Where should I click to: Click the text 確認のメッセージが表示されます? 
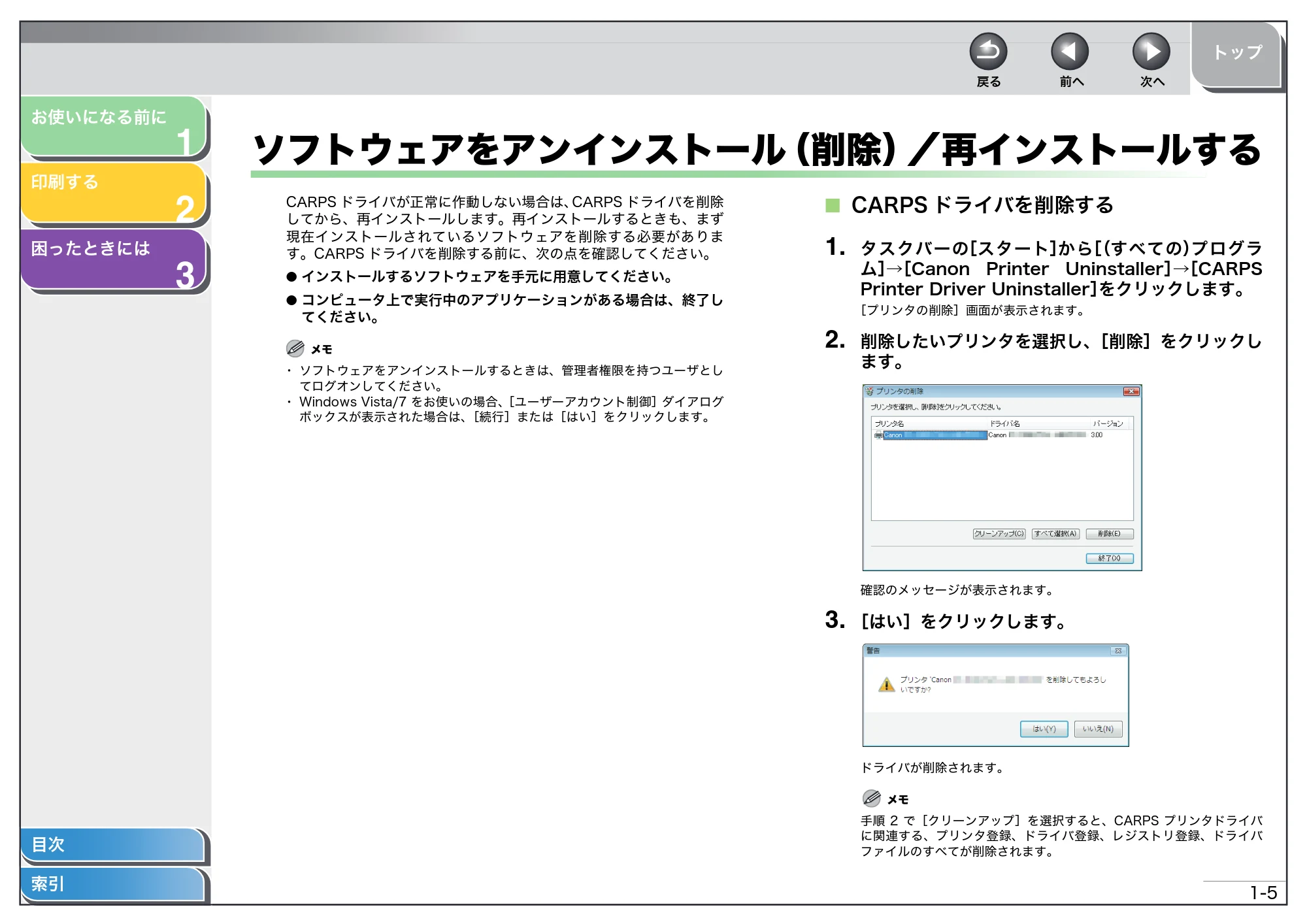[x=957, y=590]
